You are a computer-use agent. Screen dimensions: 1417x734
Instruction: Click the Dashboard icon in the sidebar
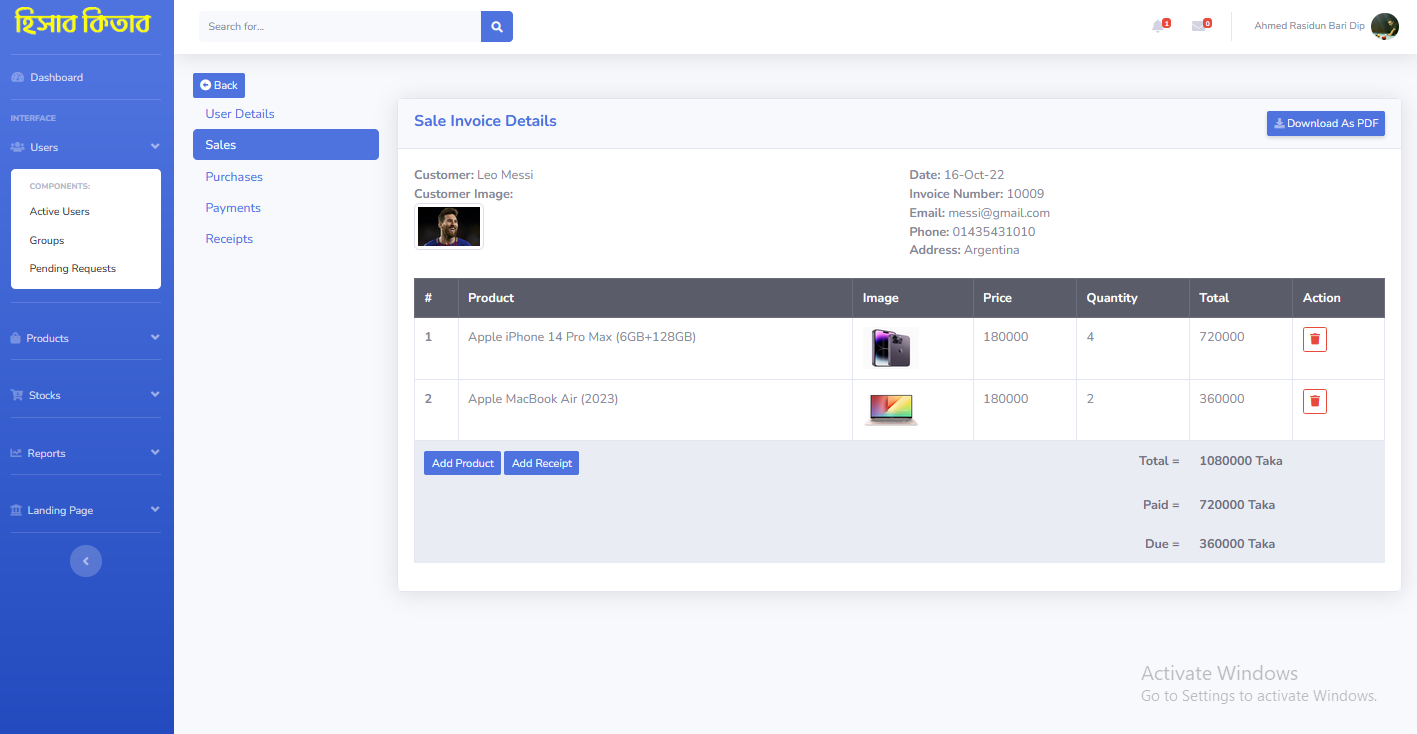17,76
